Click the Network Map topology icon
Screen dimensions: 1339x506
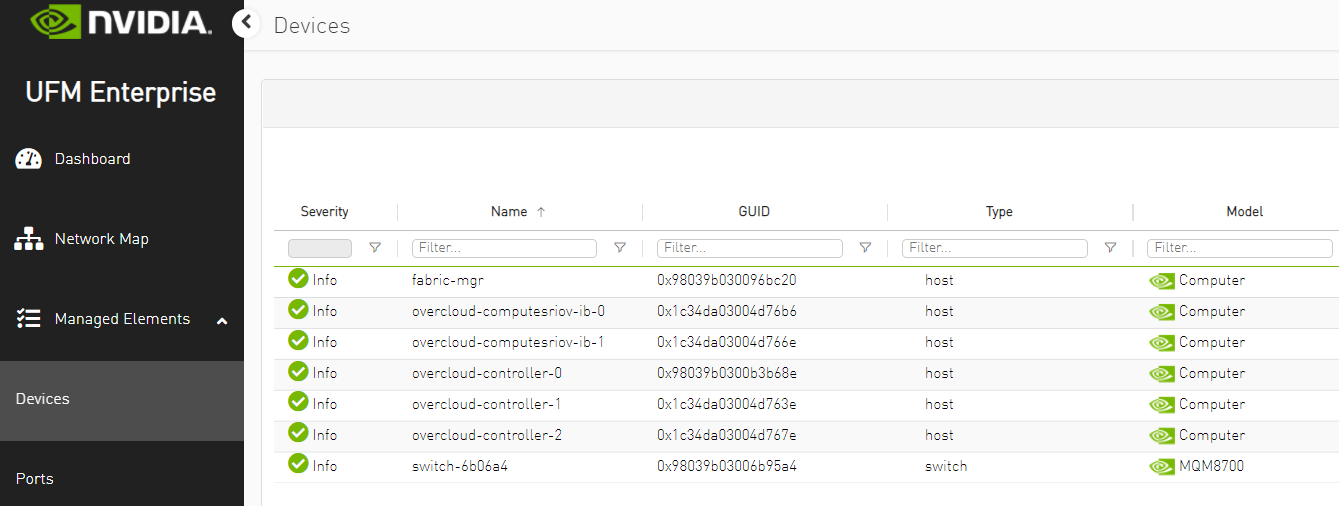point(29,239)
